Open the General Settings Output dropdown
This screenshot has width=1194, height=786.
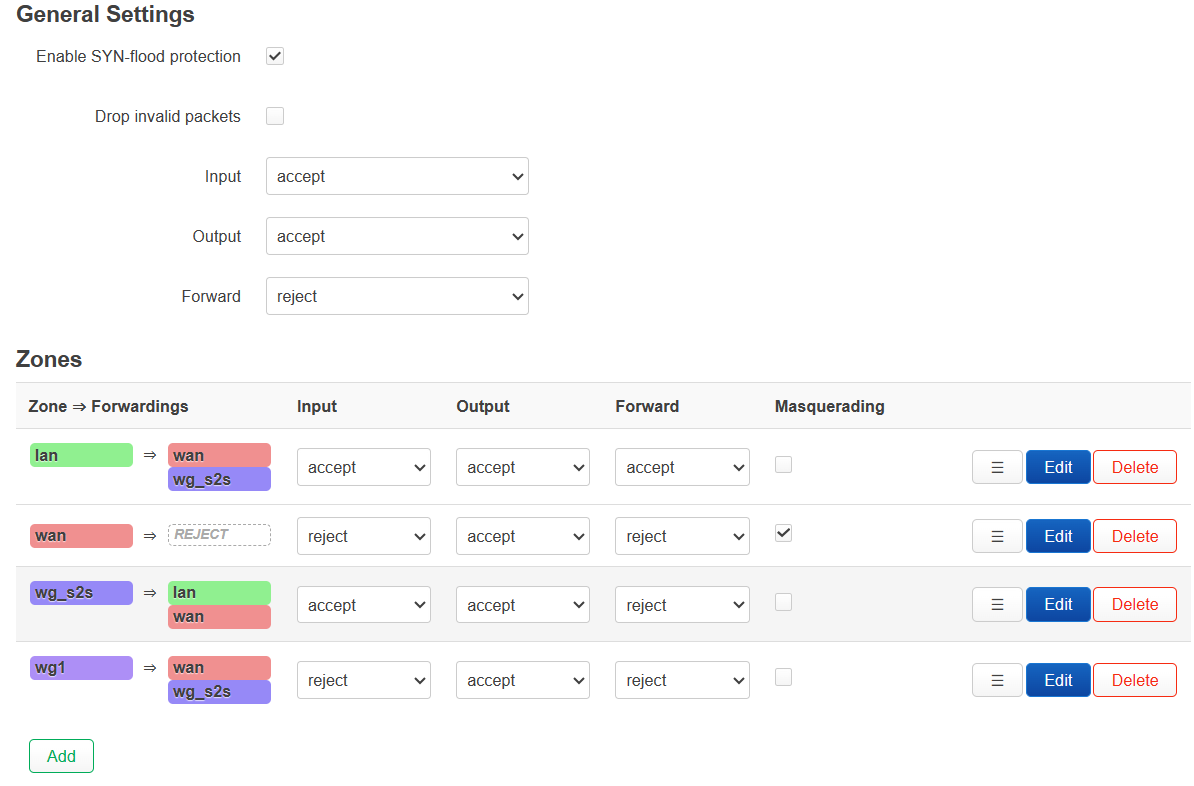pos(397,236)
